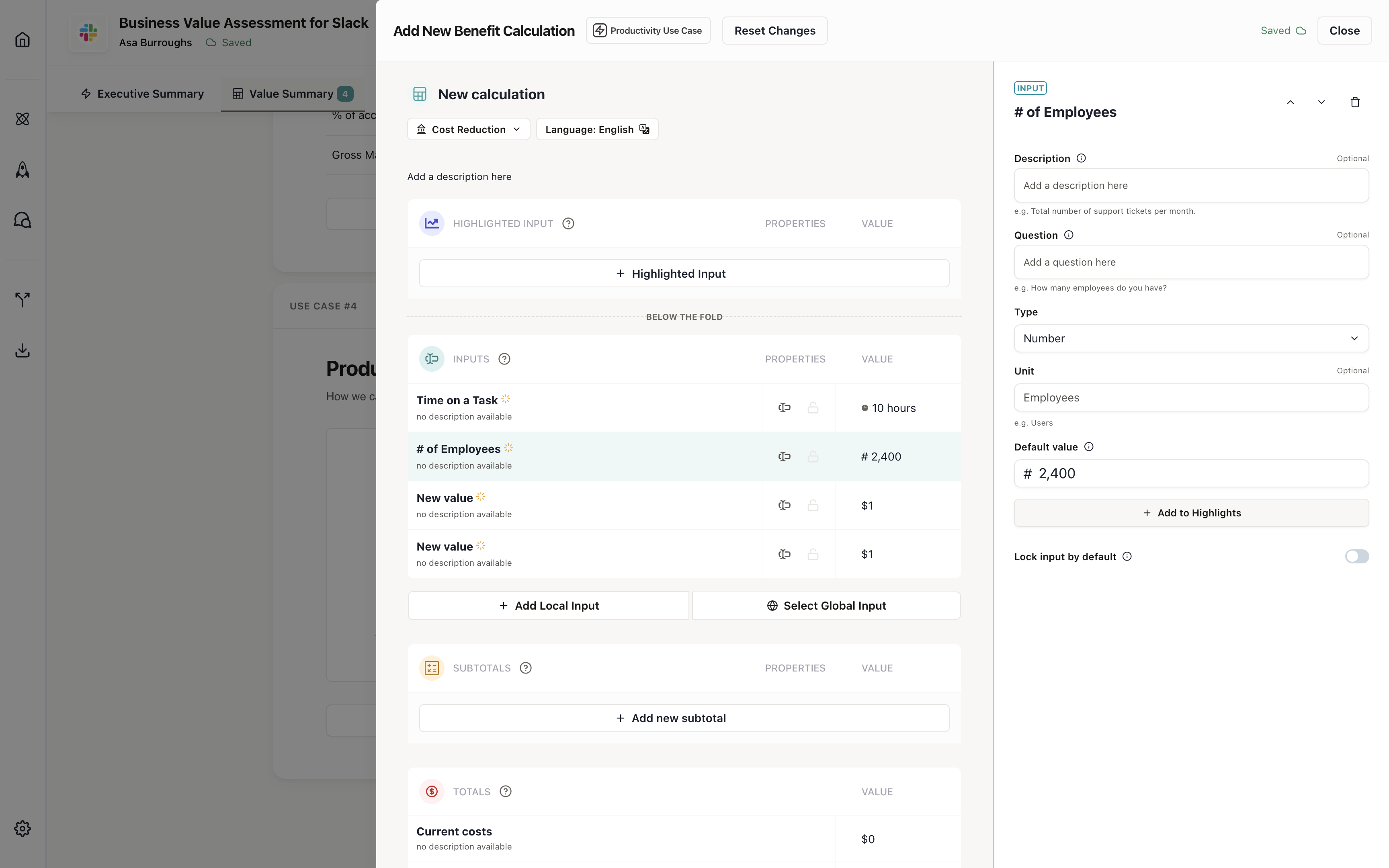Switch to Executive Summary tab
1389x868 pixels.
pyautogui.click(x=142, y=94)
